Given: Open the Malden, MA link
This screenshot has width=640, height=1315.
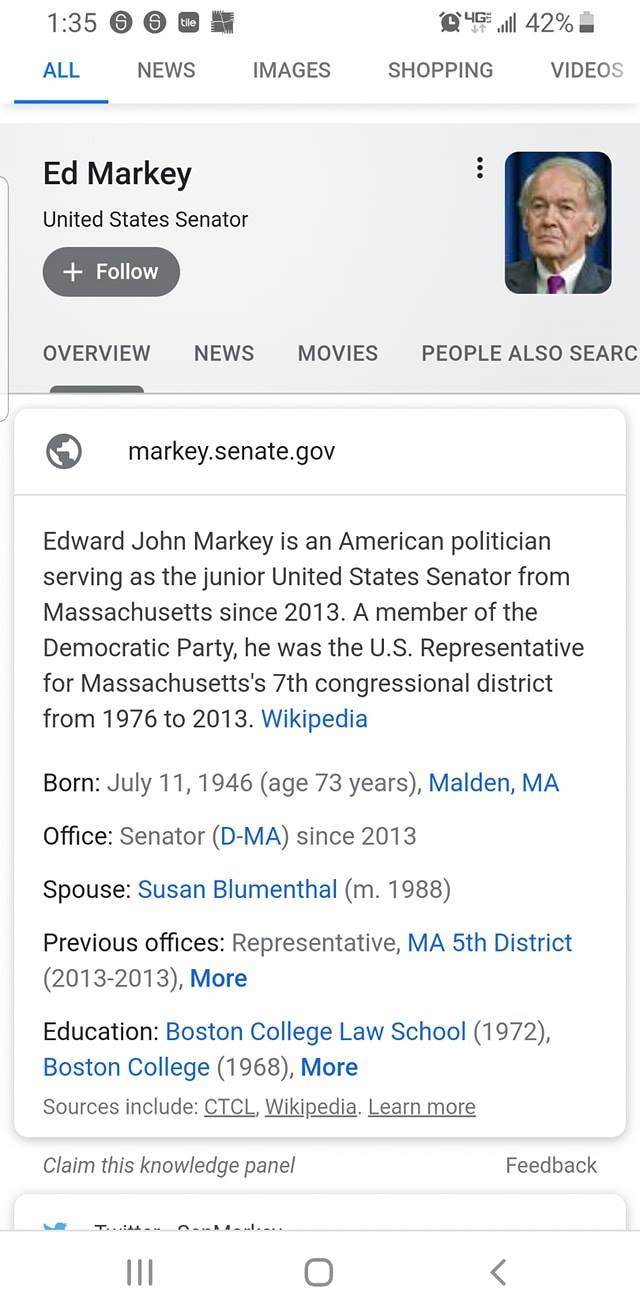Looking at the screenshot, I should 494,783.
